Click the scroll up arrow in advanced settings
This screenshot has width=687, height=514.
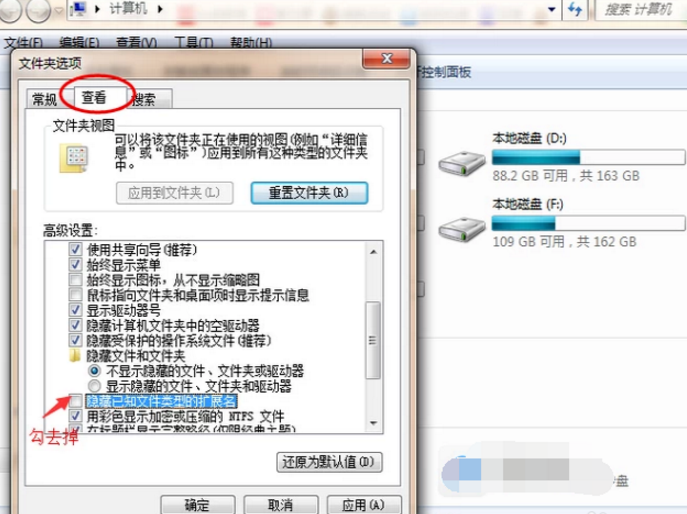pos(373,252)
